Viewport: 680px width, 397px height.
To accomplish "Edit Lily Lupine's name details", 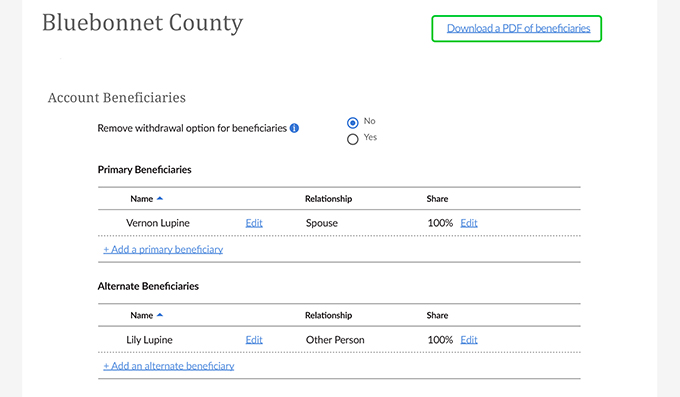I will click(x=254, y=340).
